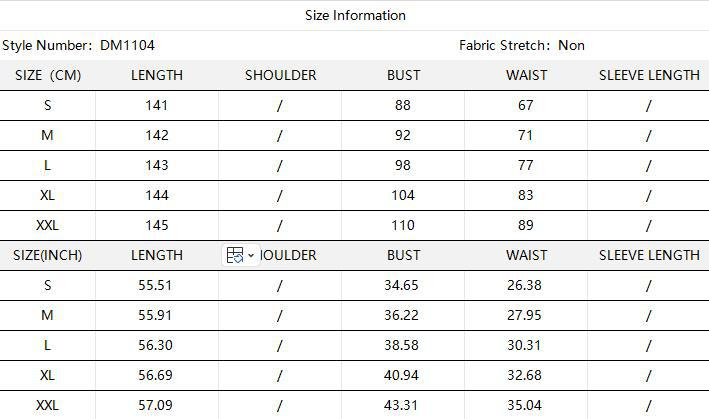The width and height of the screenshot is (709, 419).
Task: Expand the paste options dropdown arrow
Action: (250, 255)
